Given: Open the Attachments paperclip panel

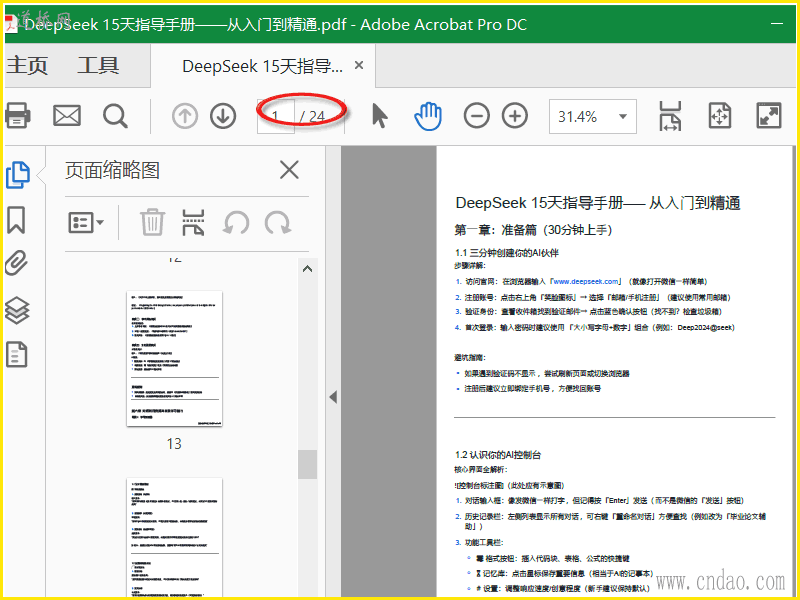Looking at the screenshot, I should (16, 263).
